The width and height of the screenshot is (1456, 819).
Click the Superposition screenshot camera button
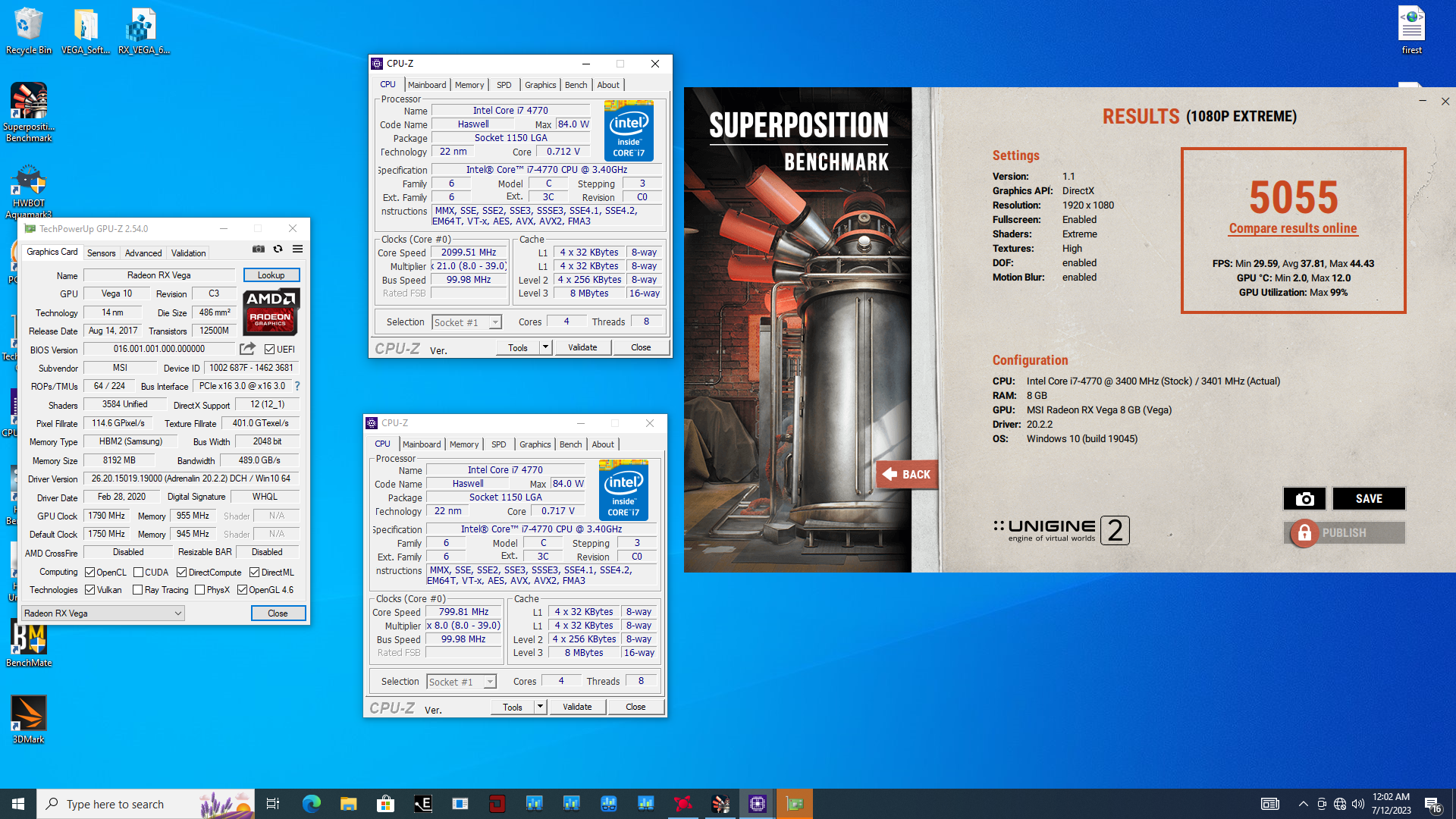[1304, 498]
